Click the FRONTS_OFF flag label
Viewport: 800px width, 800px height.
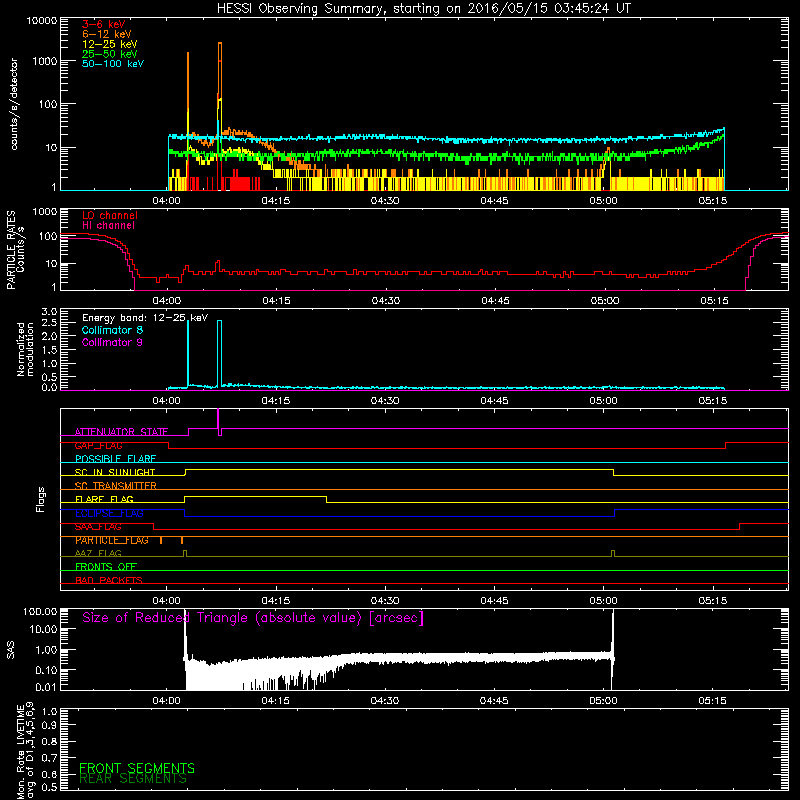coord(106,567)
